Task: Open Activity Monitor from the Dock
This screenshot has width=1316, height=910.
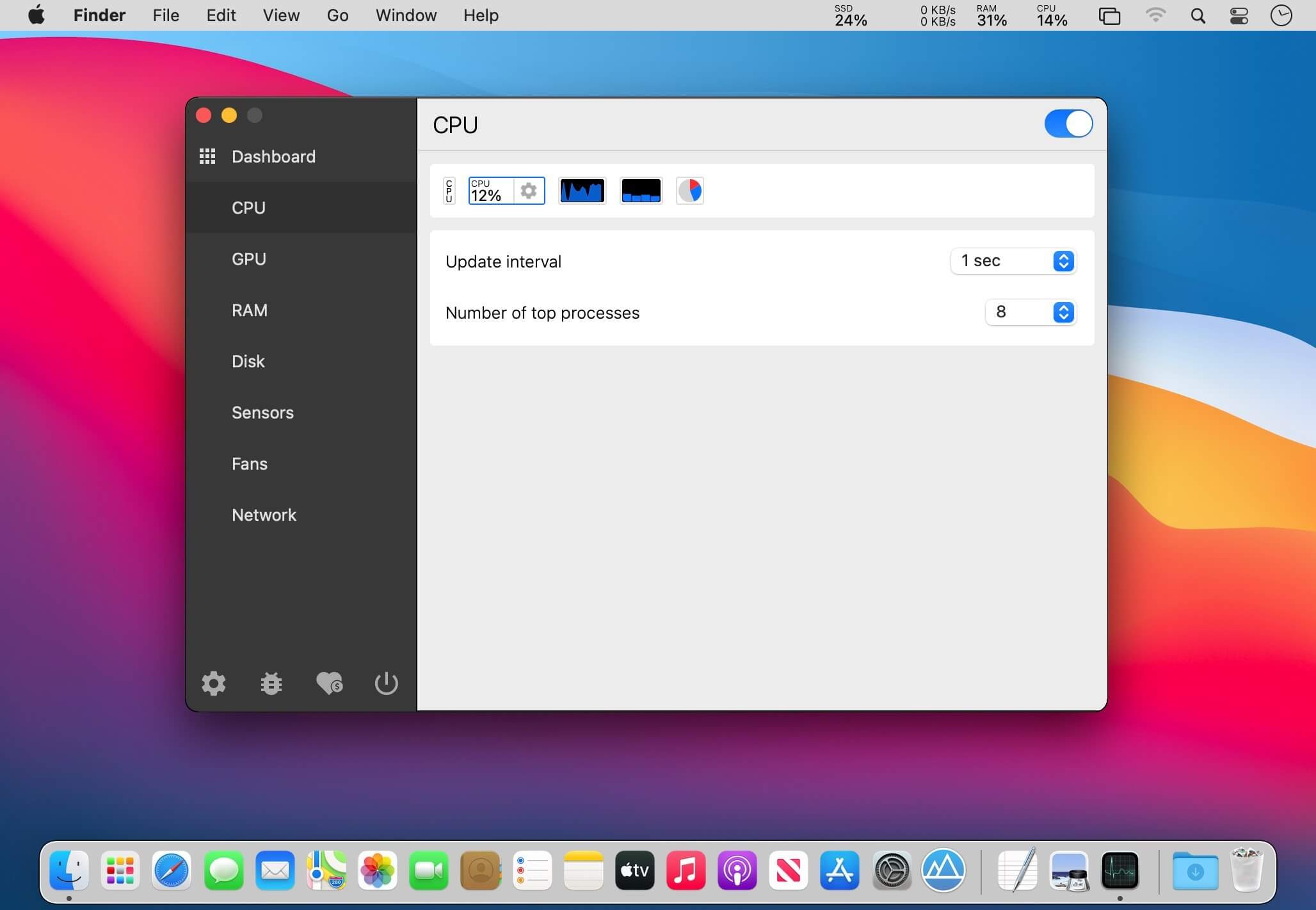Action: click(1119, 870)
